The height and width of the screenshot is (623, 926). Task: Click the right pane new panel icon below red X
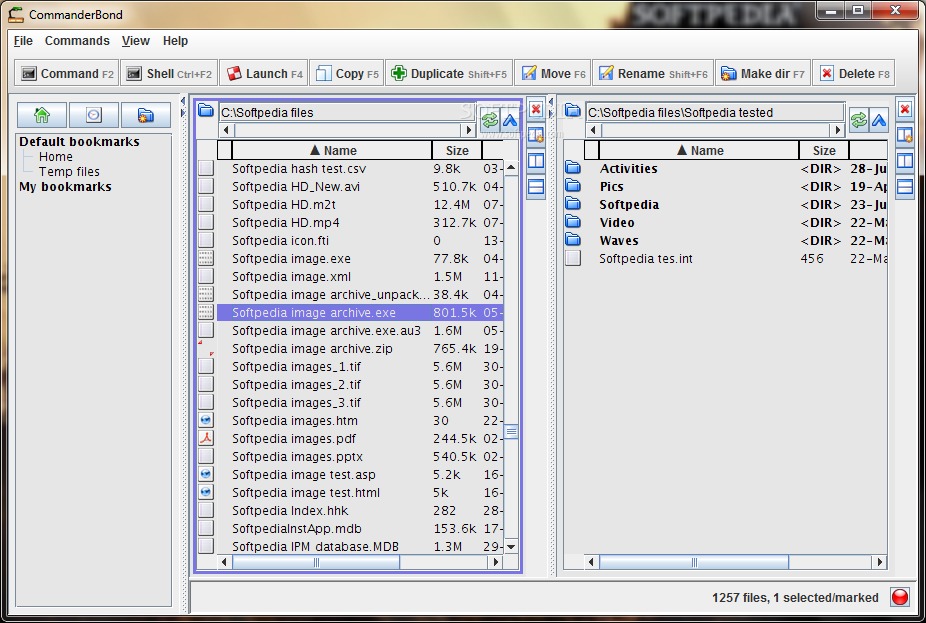pos(905,135)
